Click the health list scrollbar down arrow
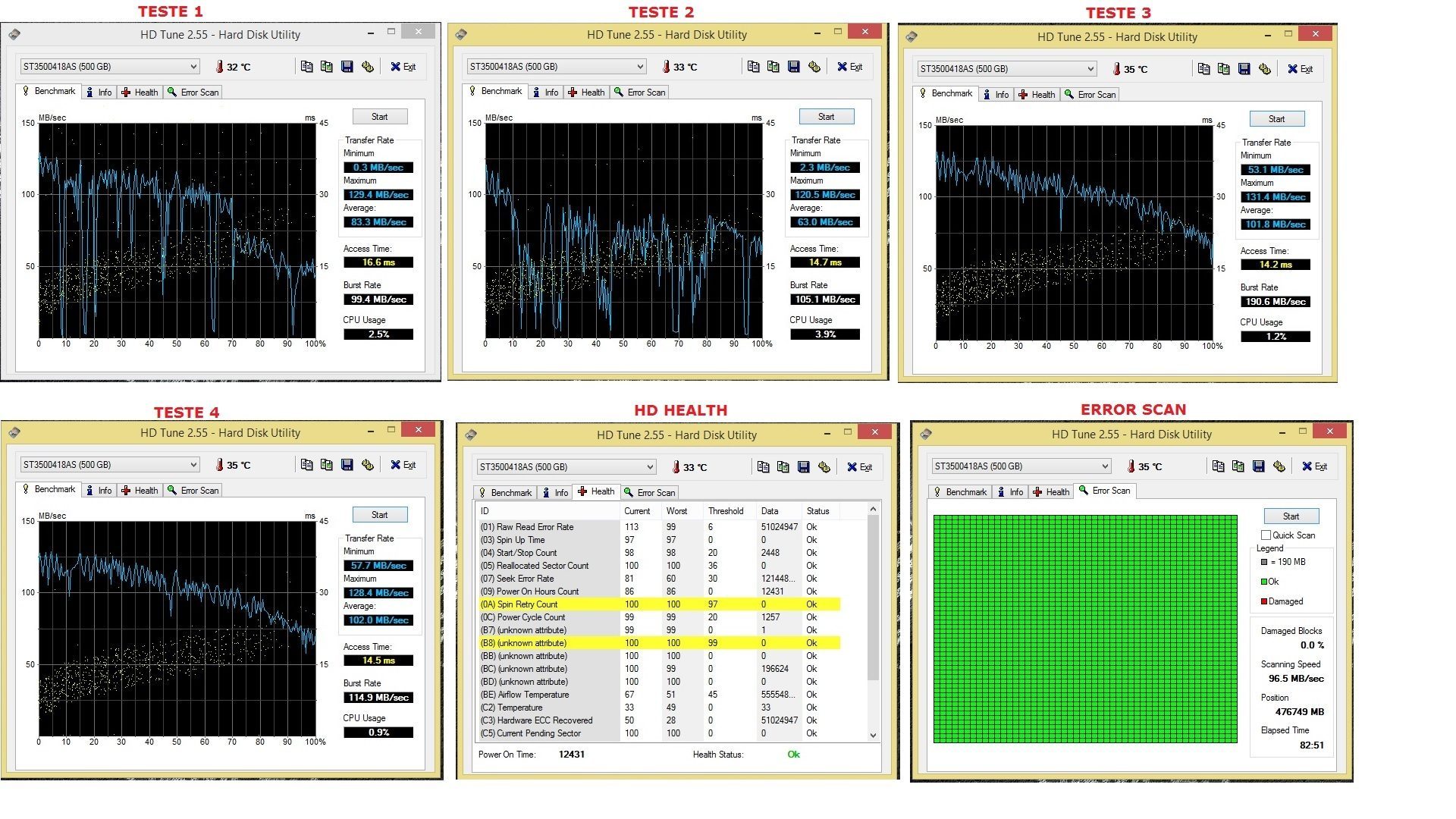 (x=873, y=735)
